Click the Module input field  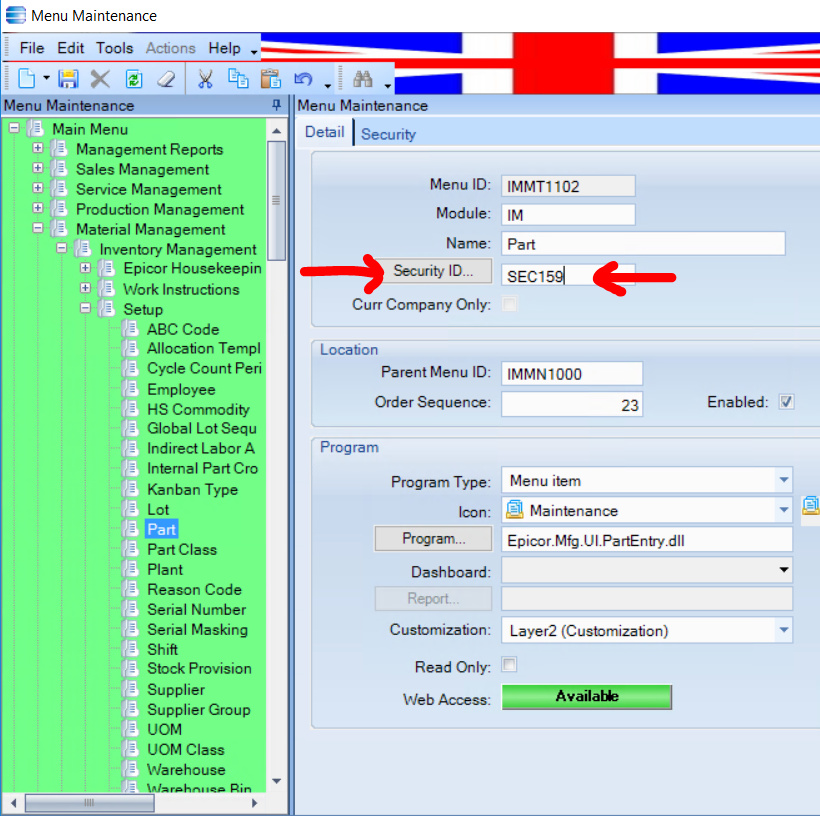tap(568, 214)
